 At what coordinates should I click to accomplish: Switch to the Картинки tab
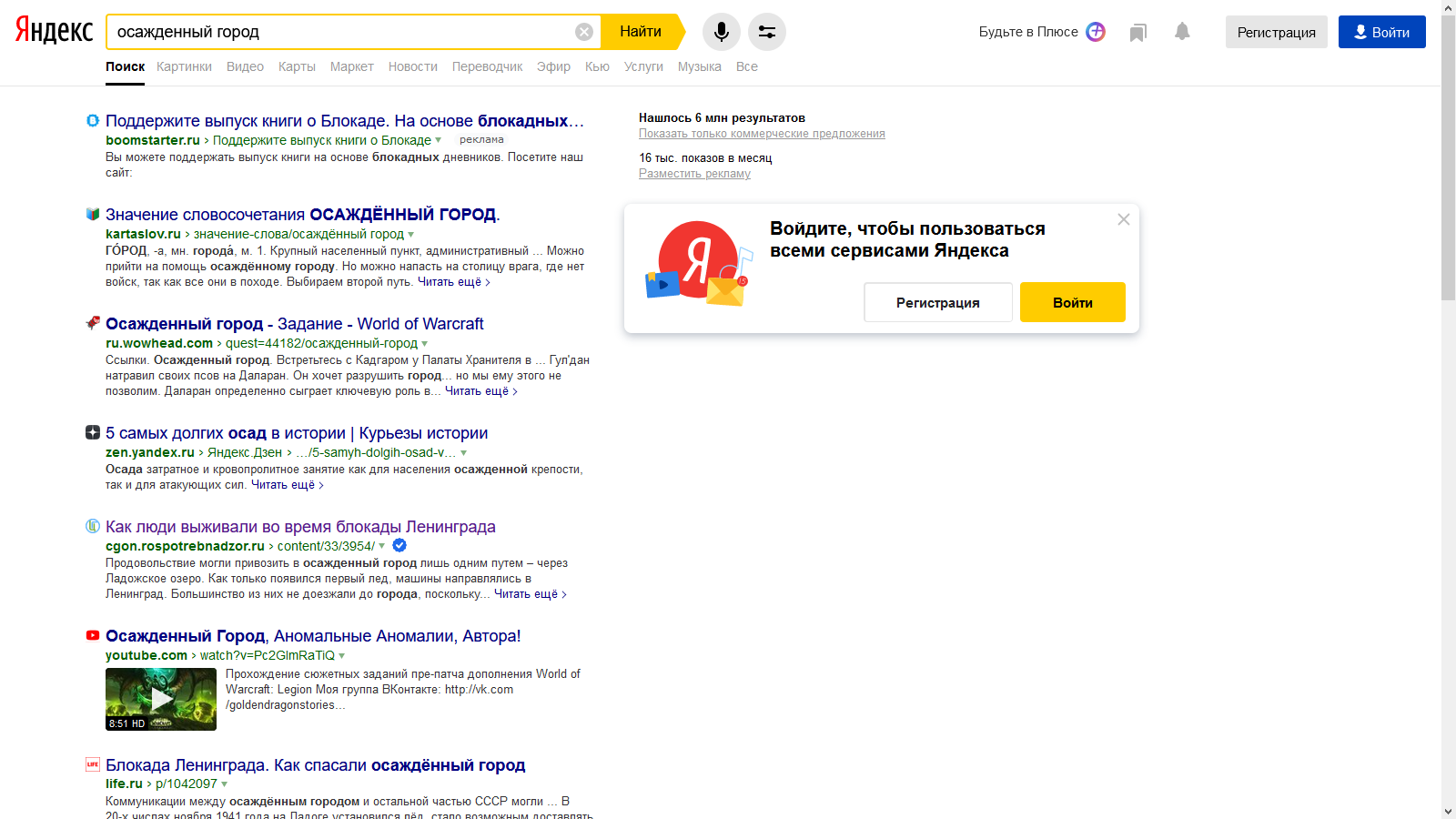click(184, 66)
